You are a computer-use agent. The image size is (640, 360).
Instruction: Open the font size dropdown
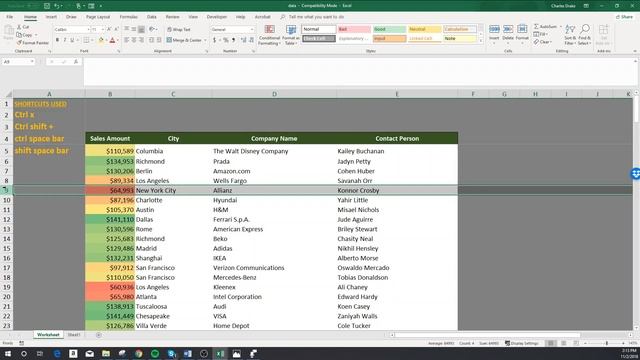(102, 29)
